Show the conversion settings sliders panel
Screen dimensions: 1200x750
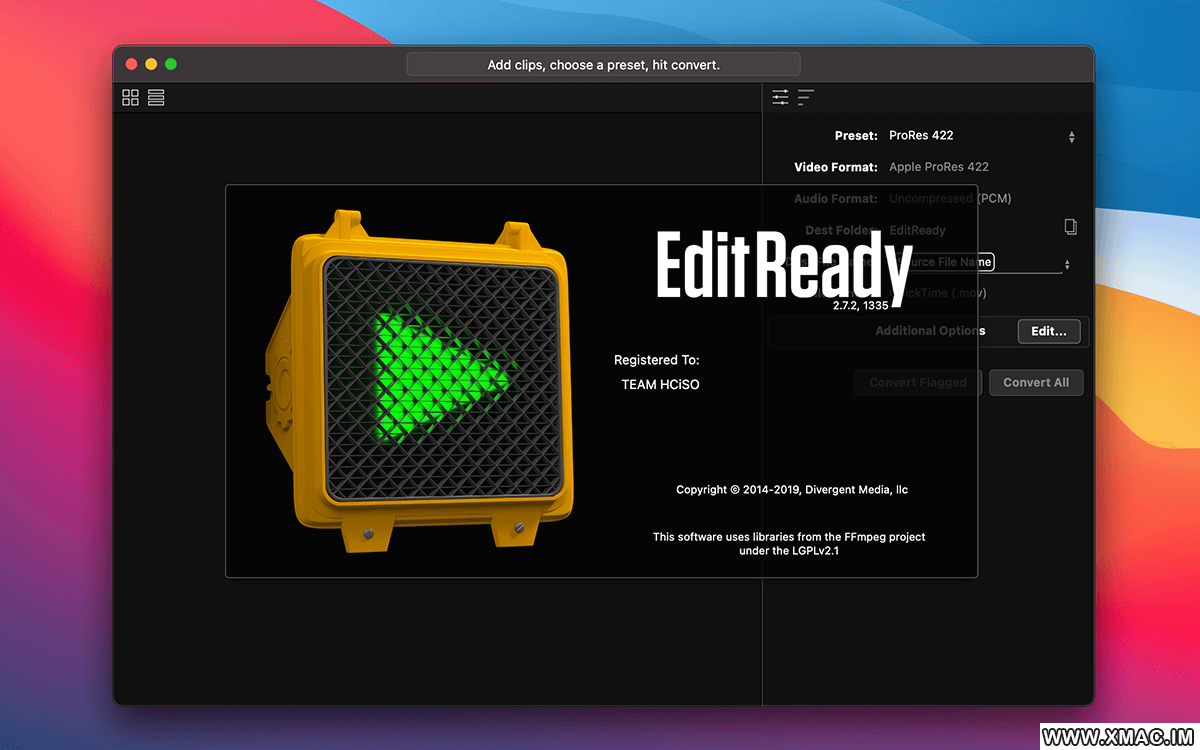point(780,97)
